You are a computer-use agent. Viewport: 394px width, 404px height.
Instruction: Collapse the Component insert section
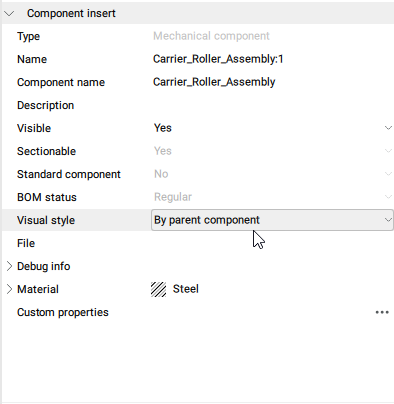pos(9,14)
